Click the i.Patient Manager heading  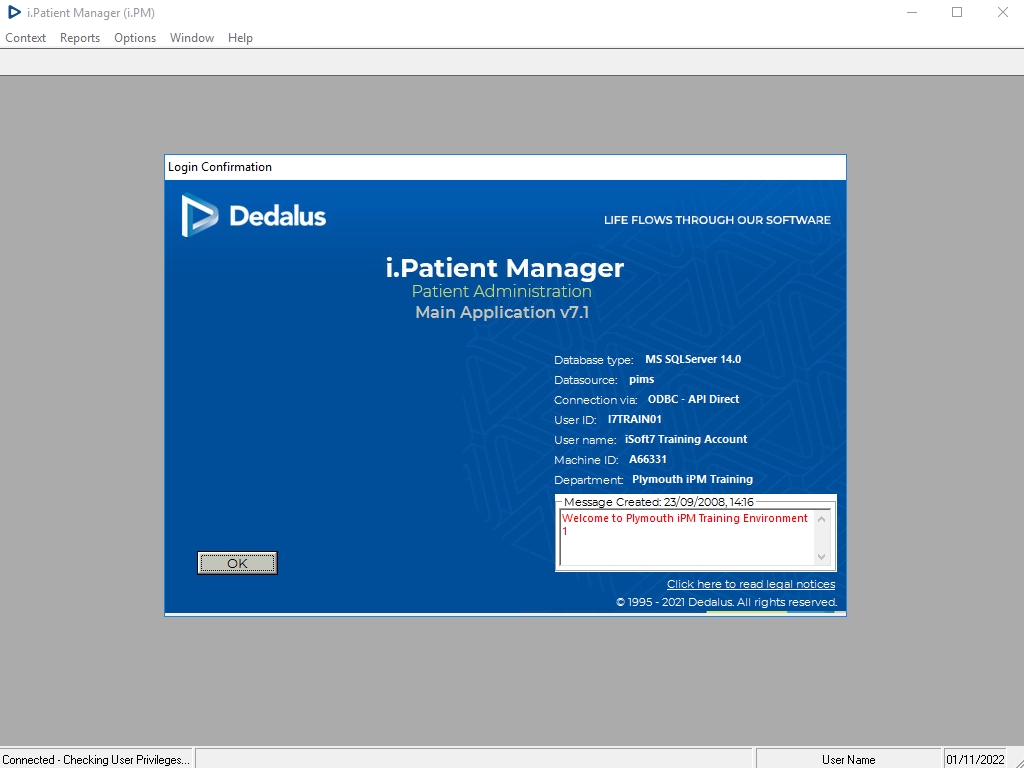pos(505,268)
